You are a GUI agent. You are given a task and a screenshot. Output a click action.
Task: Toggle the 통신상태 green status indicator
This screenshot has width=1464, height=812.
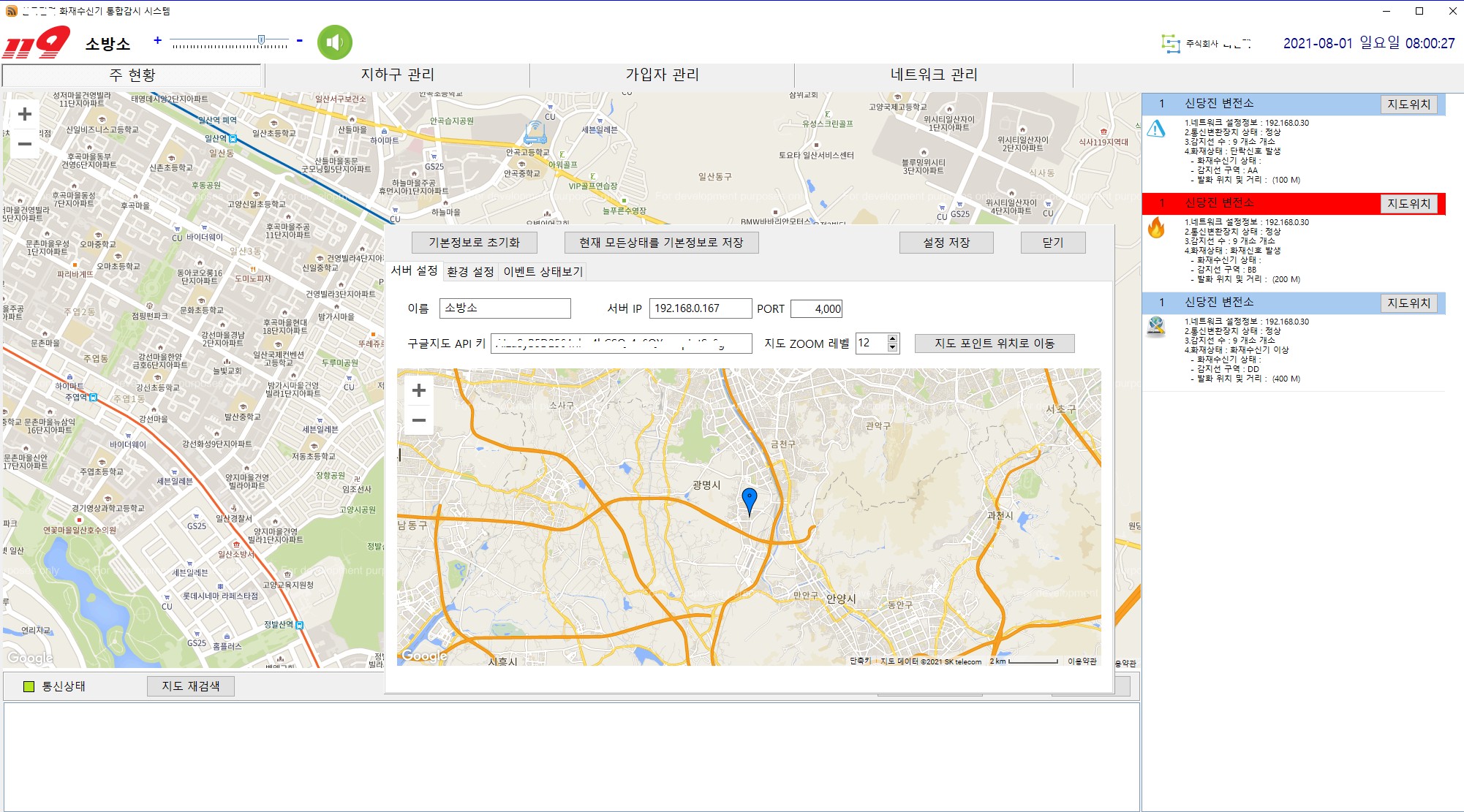click(x=29, y=686)
